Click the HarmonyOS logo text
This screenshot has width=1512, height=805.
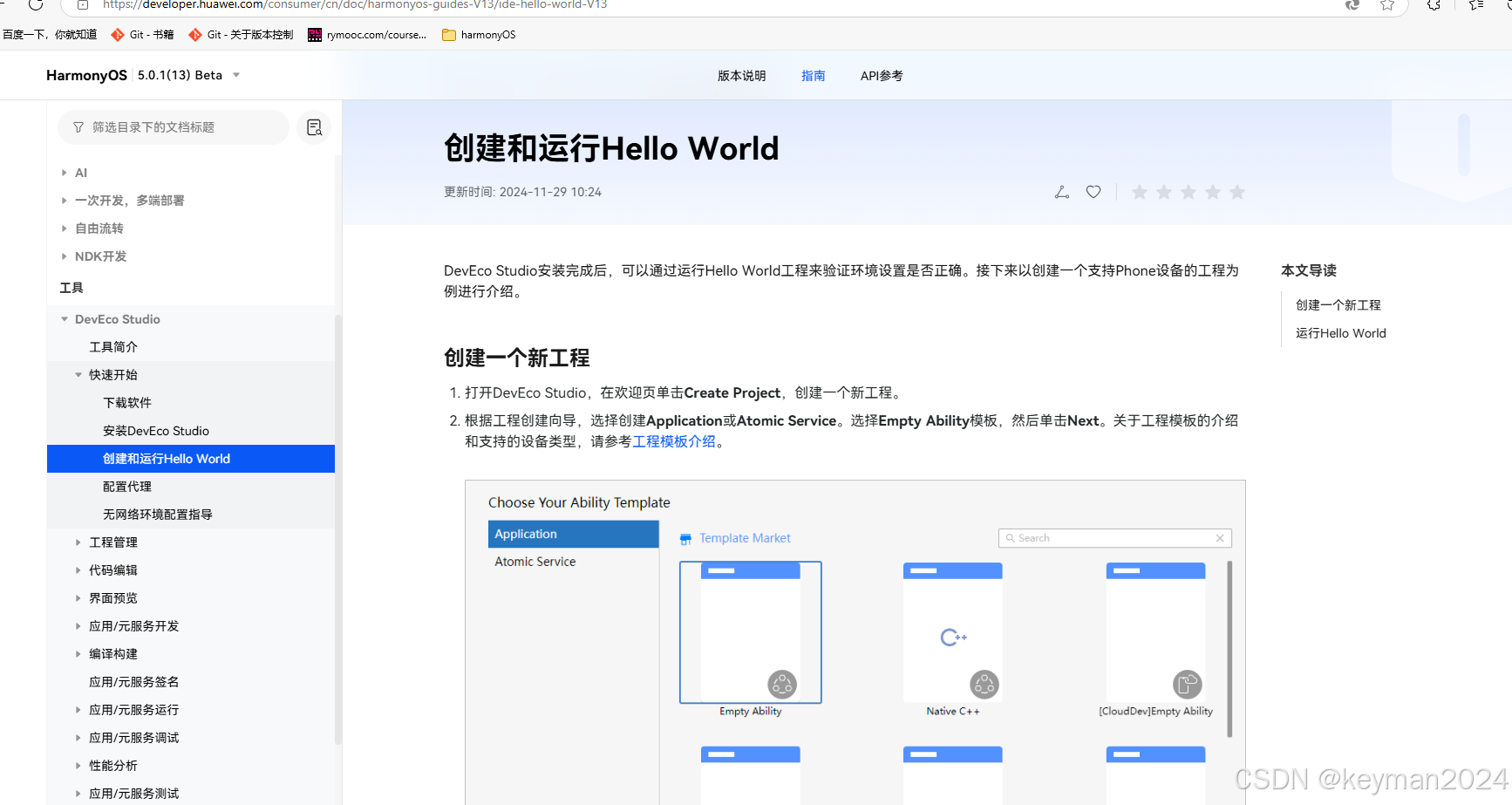click(86, 75)
